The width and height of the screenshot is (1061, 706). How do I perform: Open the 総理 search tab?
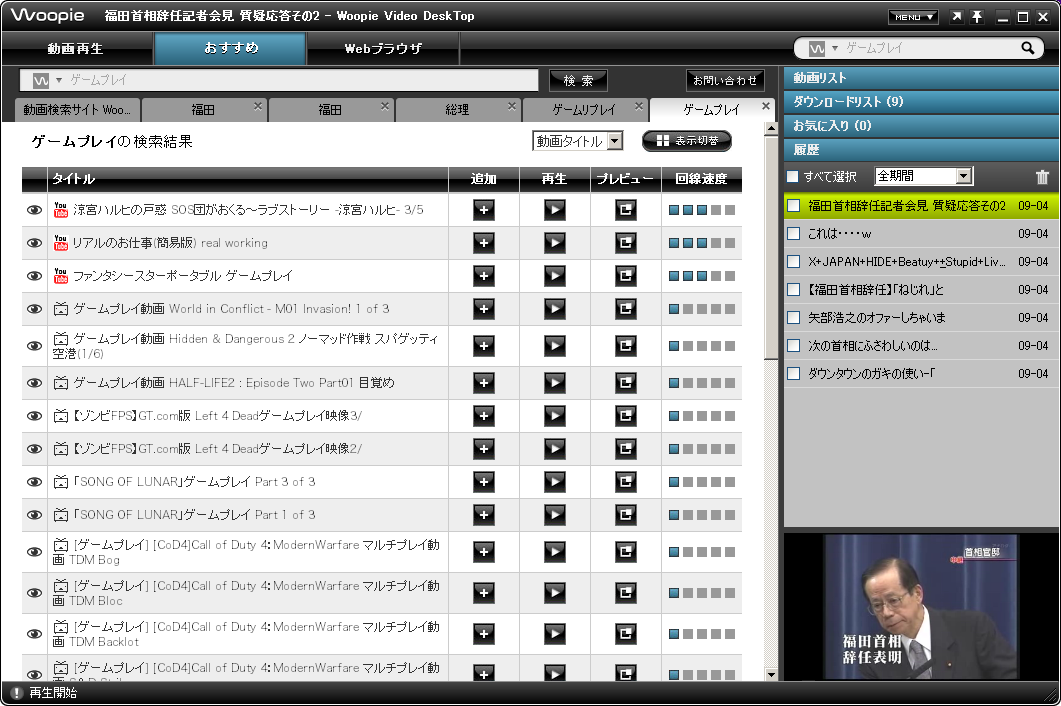coord(457,110)
